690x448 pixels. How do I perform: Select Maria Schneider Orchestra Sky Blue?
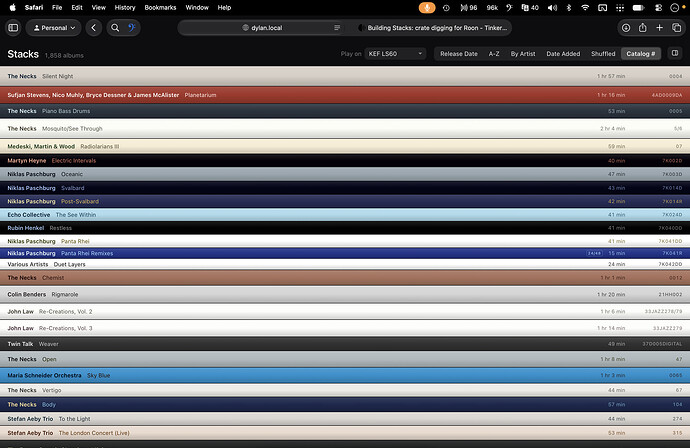(x=345, y=375)
